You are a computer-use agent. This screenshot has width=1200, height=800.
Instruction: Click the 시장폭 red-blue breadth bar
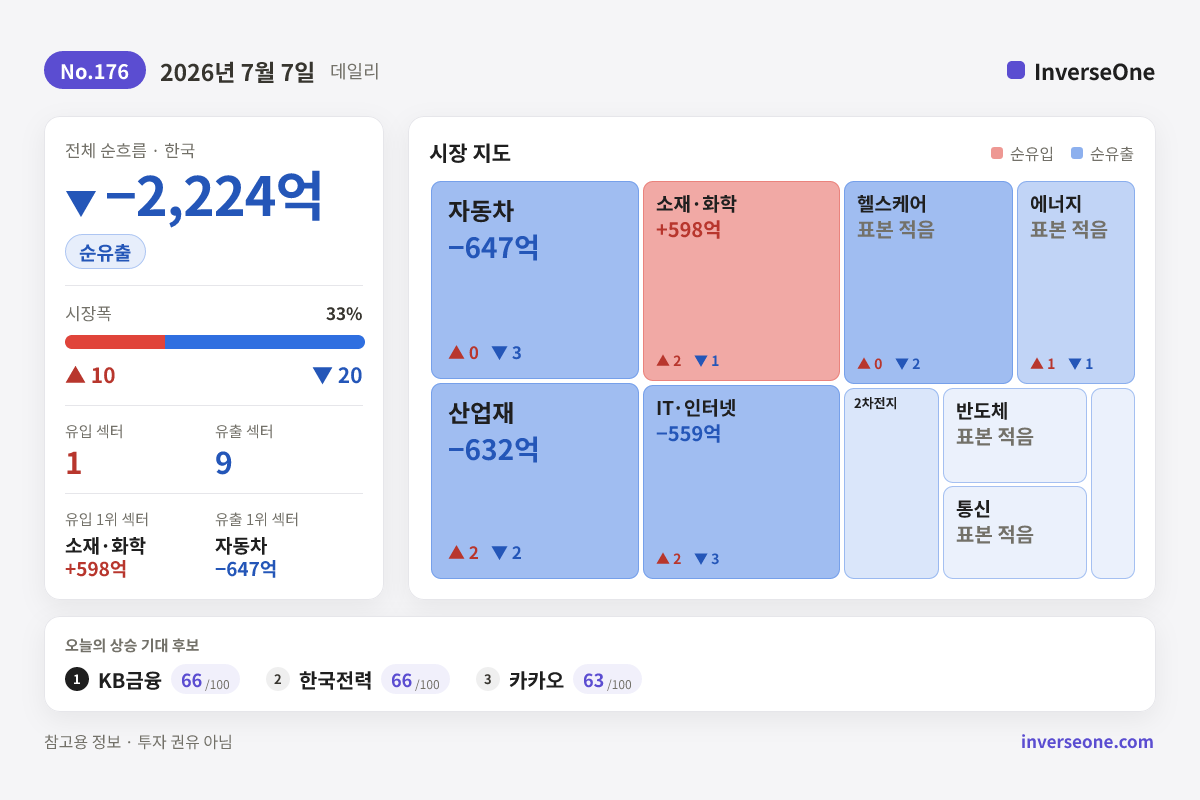point(215,342)
